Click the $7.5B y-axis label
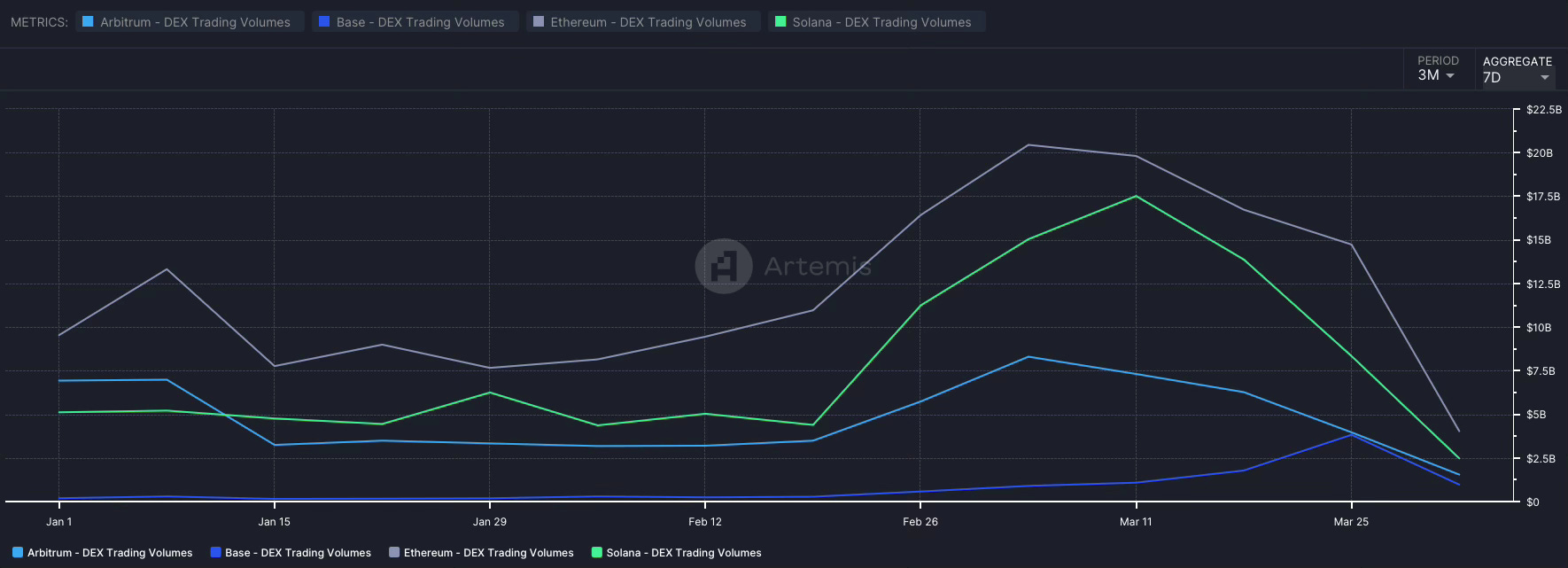The width and height of the screenshot is (1568, 568). click(x=1541, y=371)
